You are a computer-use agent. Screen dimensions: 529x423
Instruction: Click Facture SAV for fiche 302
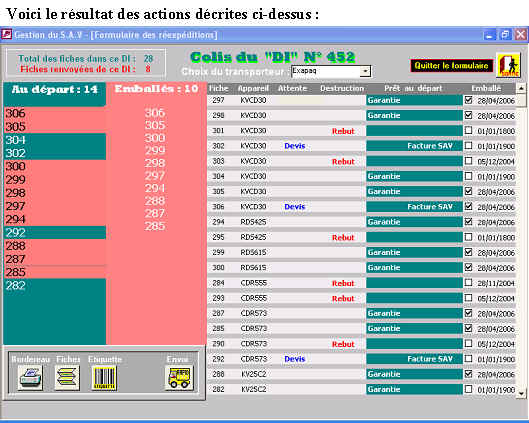[429, 146]
